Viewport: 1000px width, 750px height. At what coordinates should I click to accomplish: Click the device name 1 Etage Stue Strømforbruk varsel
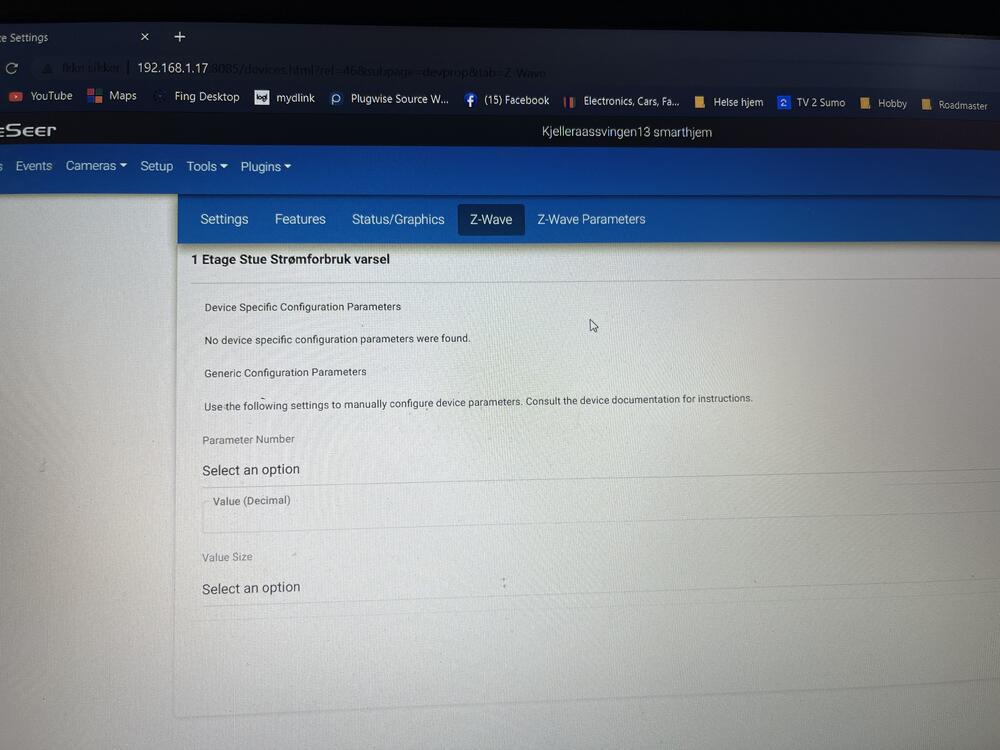pos(290,260)
